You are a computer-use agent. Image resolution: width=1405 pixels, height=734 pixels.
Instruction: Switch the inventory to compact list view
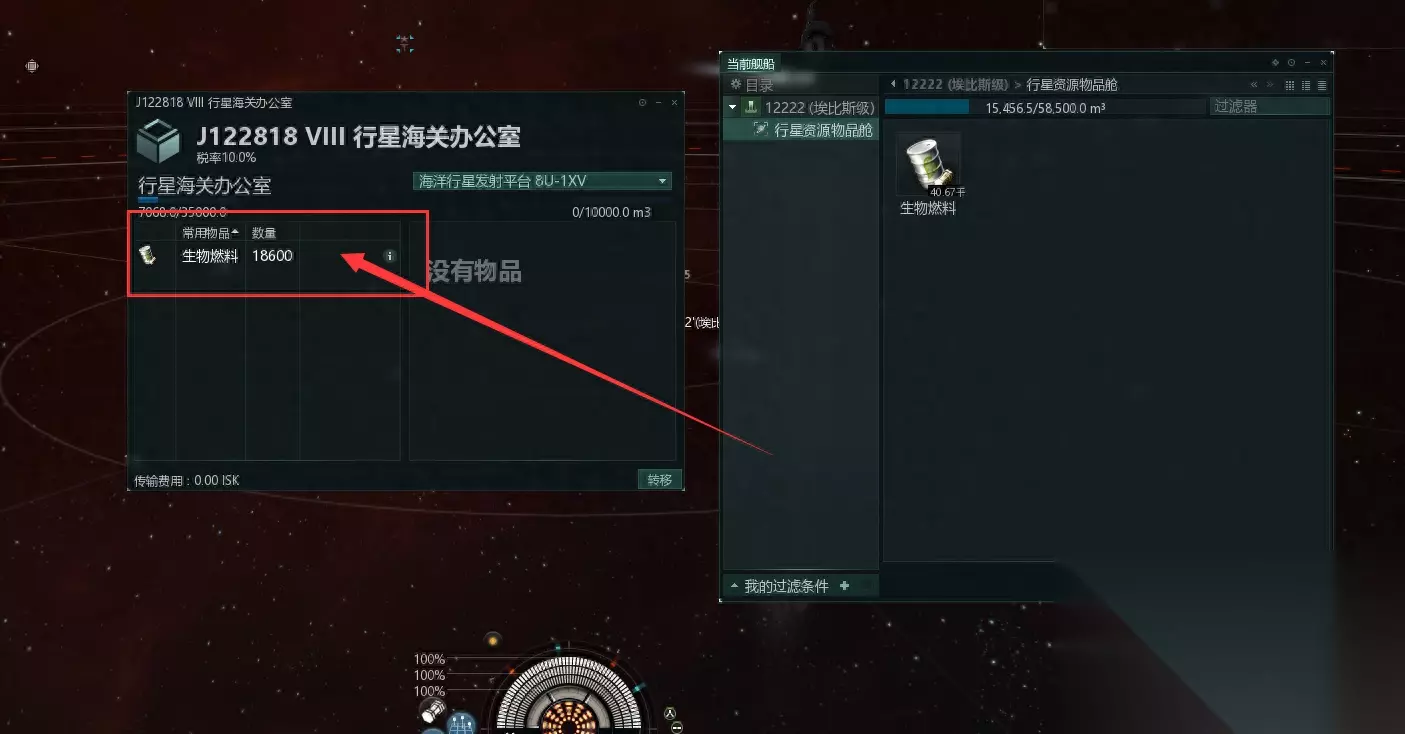click(x=1322, y=85)
